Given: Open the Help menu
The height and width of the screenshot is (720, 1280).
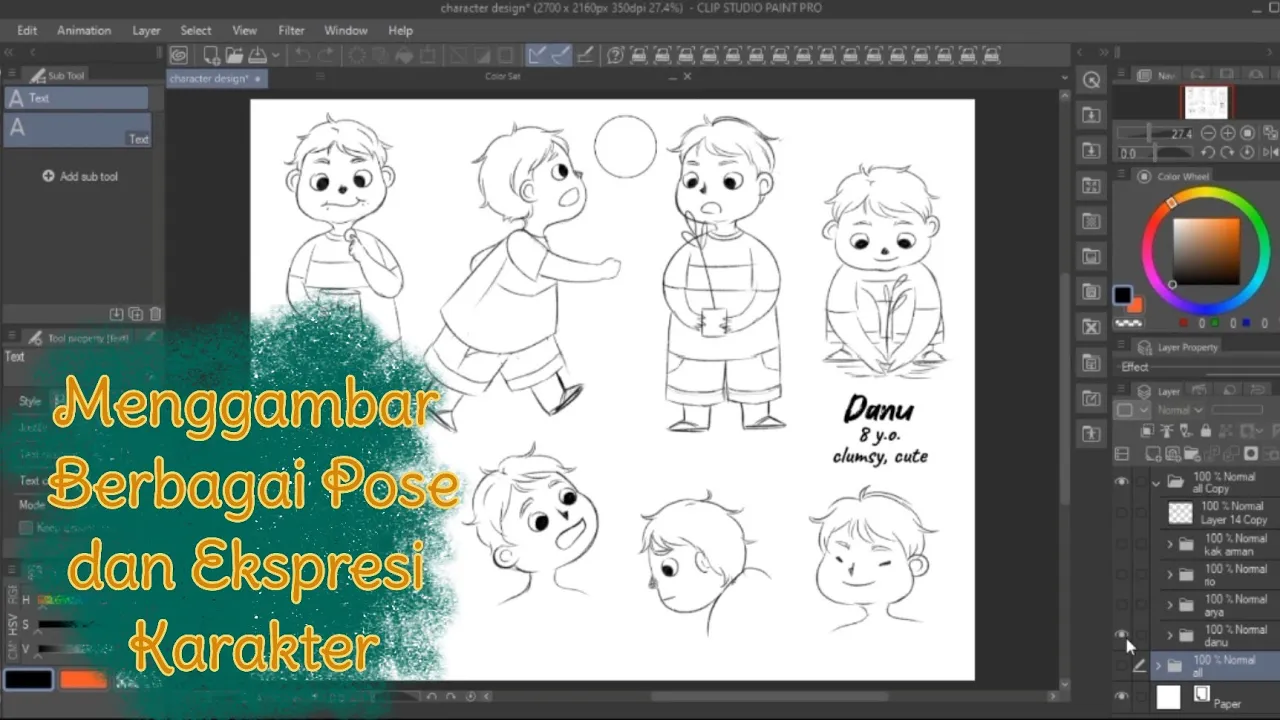Looking at the screenshot, I should [x=400, y=30].
